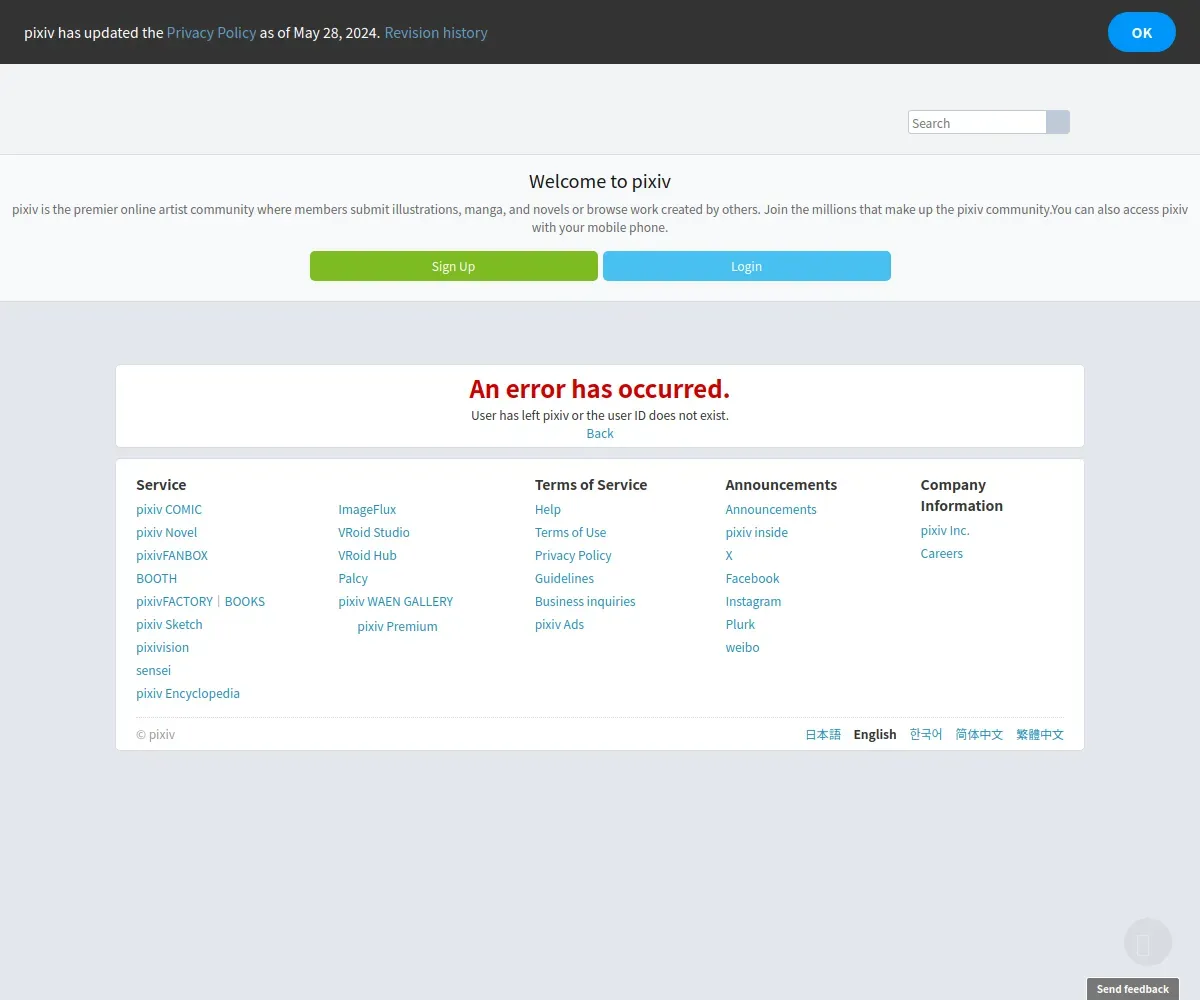Open pixiv COMIC service link
This screenshot has width=1200, height=1000.
(169, 509)
